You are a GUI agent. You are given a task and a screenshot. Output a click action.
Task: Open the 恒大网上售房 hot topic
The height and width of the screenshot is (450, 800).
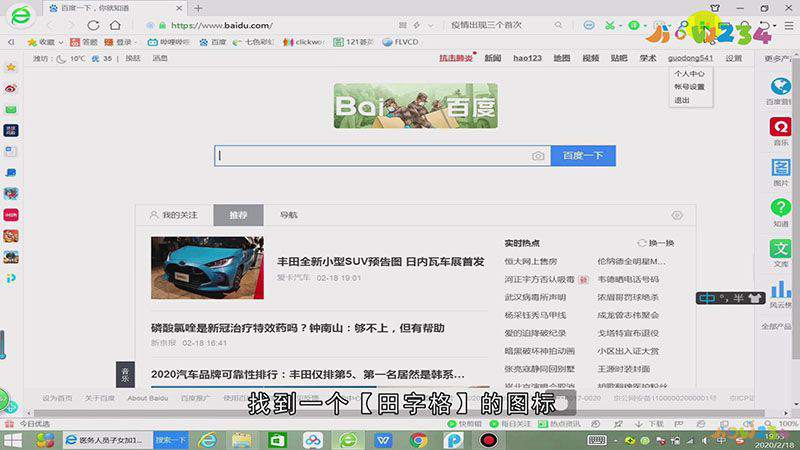531,261
